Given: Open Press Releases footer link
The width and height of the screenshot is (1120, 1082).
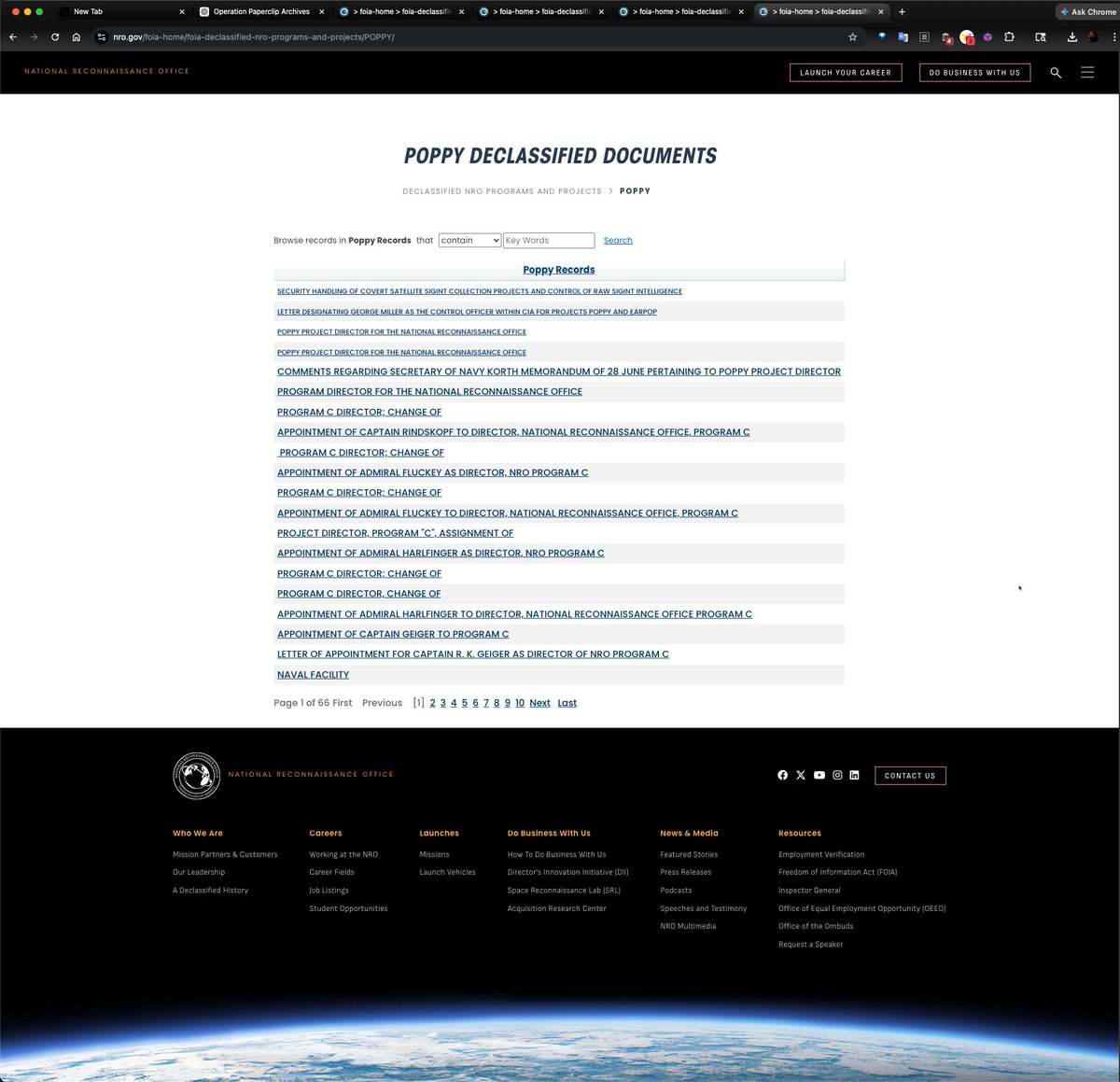Looking at the screenshot, I should pyautogui.click(x=685, y=872).
